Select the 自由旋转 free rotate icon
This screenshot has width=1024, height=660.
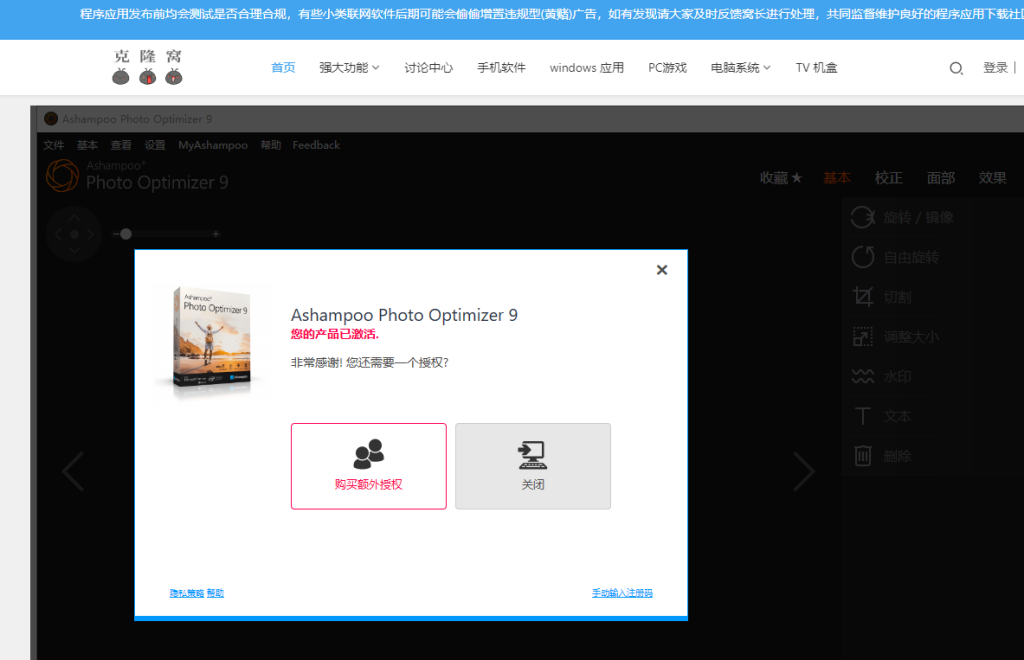coord(863,257)
